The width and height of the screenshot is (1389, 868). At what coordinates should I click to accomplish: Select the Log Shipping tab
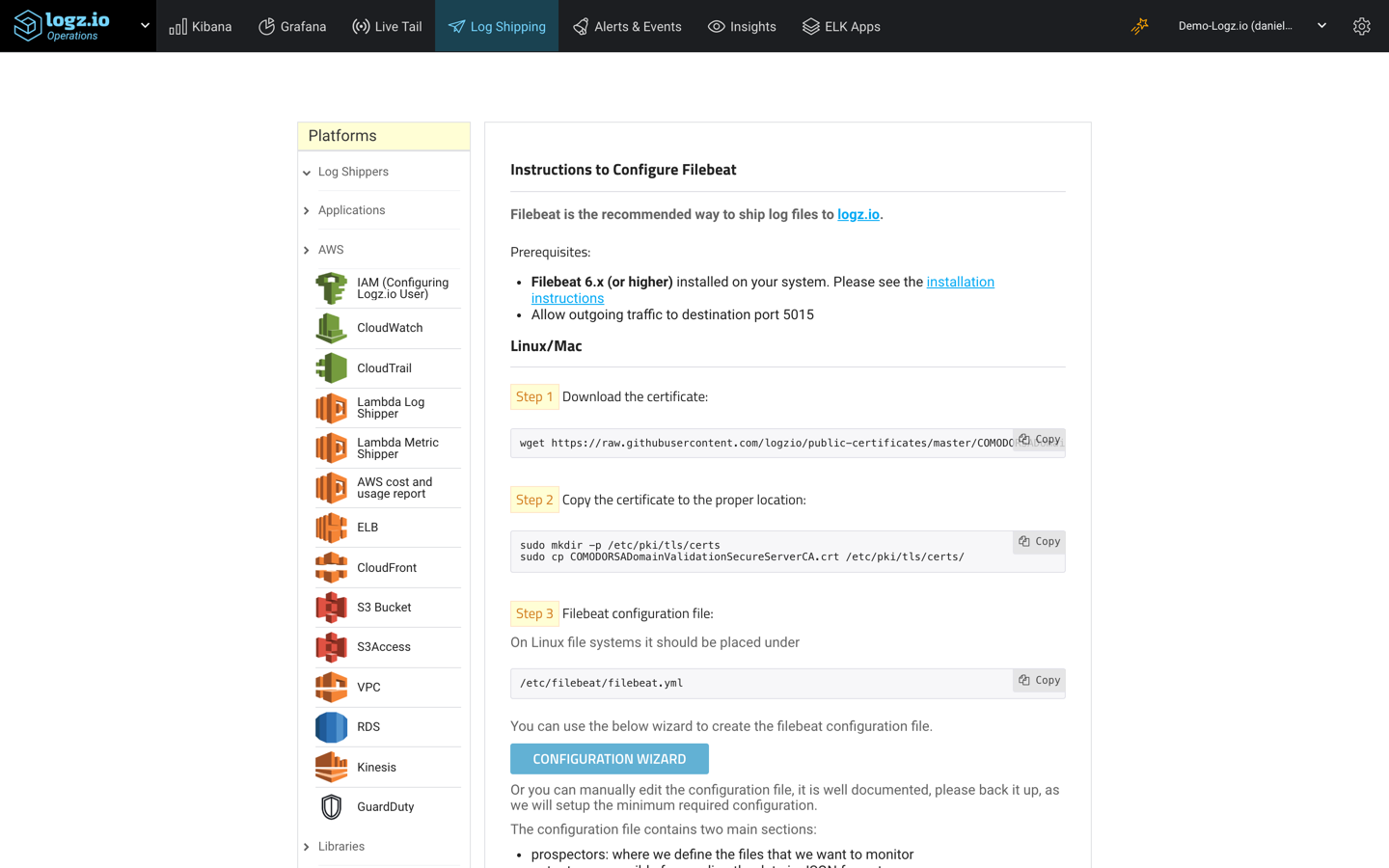pyautogui.click(x=497, y=26)
